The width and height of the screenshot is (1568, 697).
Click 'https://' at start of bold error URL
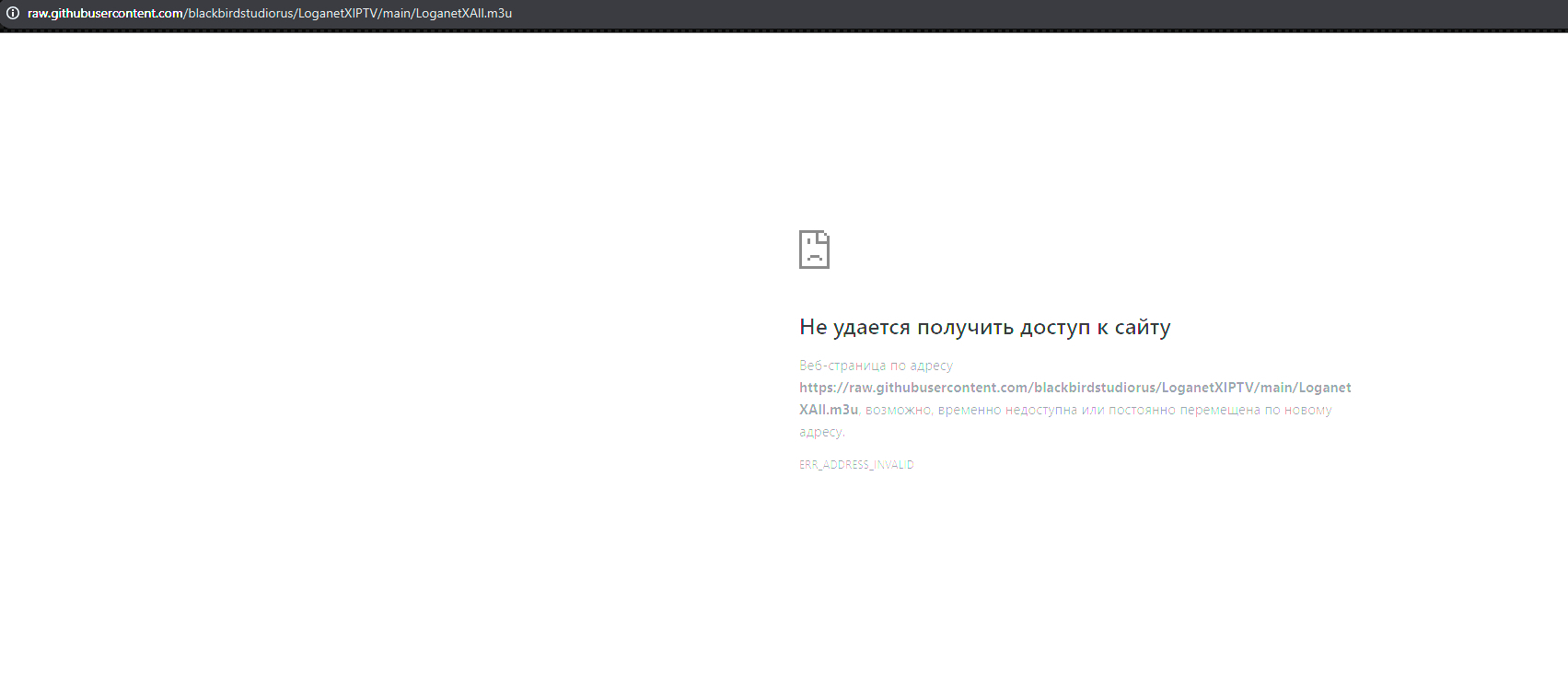[x=822, y=388]
